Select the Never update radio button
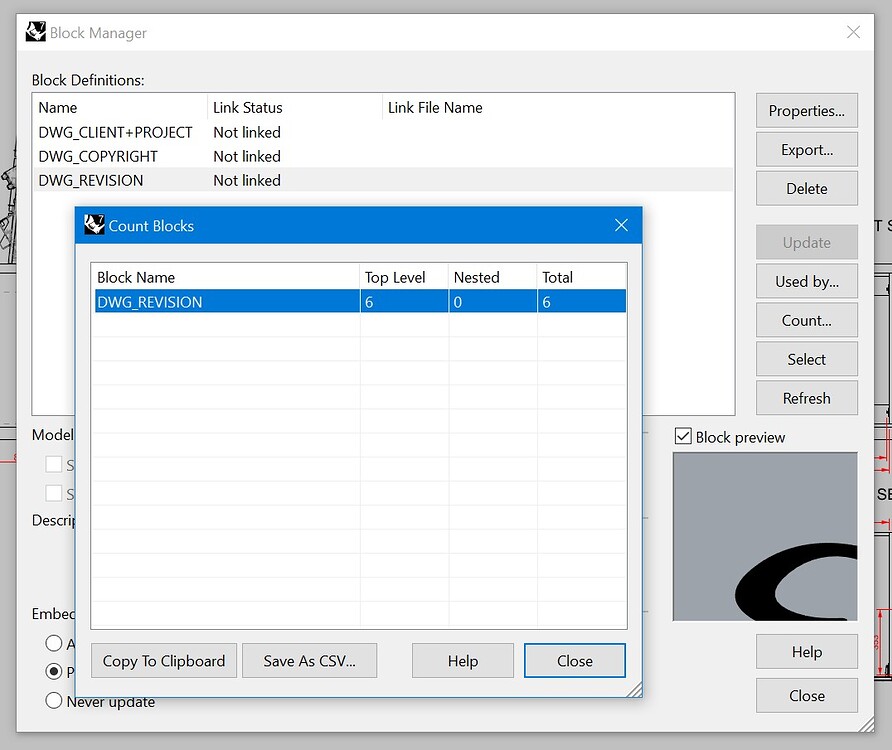This screenshot has width=892, height=750. (x=52, y=700)
